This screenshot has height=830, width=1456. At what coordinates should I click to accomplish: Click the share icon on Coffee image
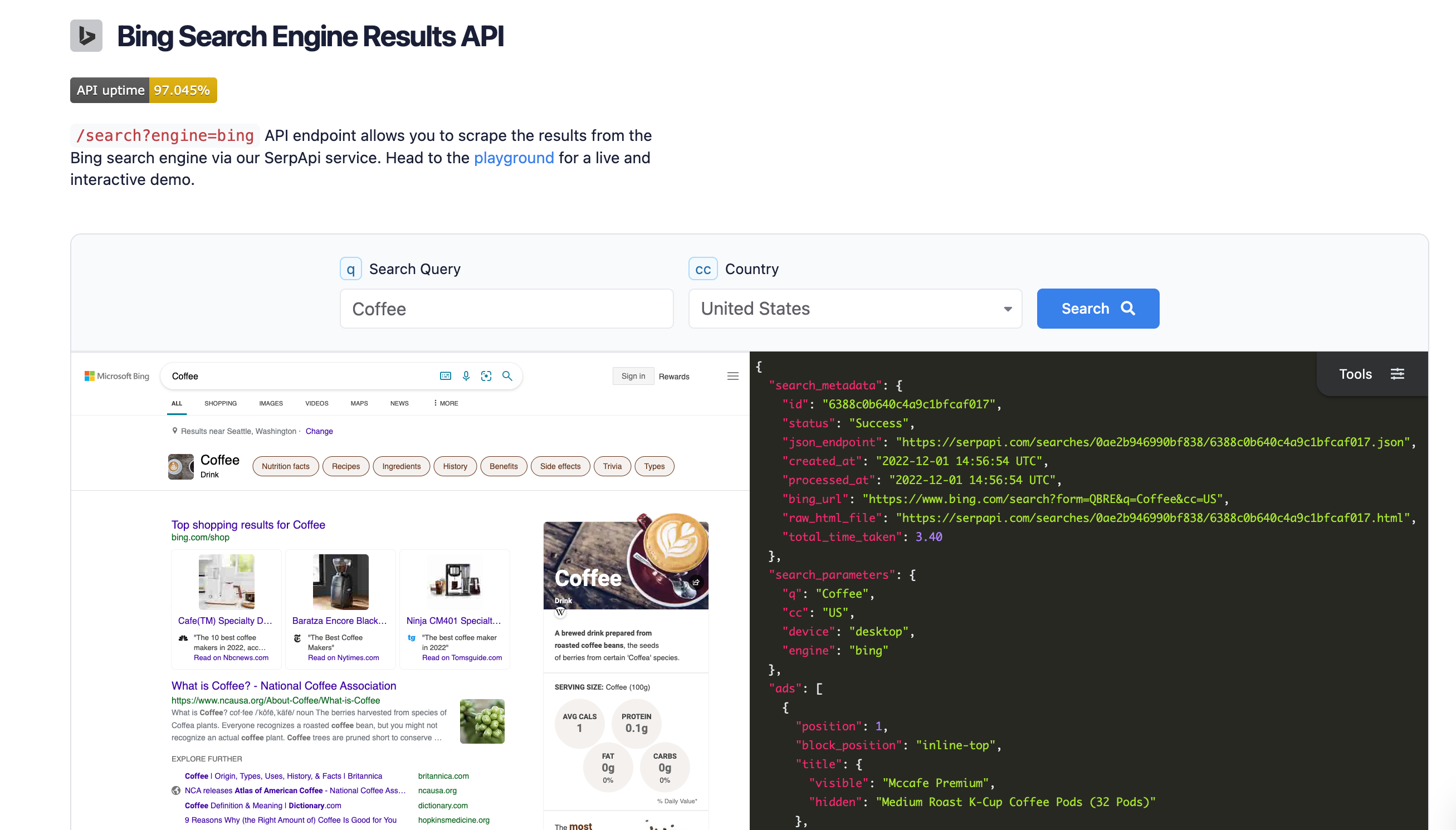coord(696,583)
